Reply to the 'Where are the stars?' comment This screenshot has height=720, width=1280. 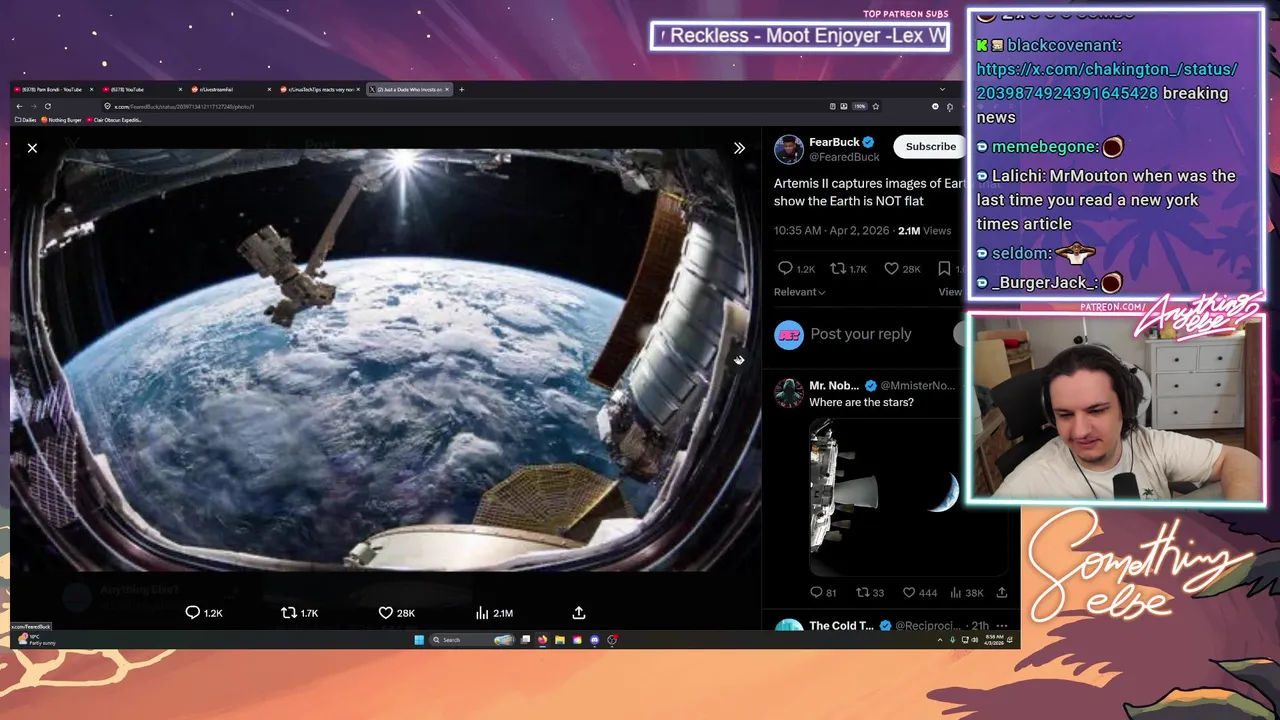[816, 593]
